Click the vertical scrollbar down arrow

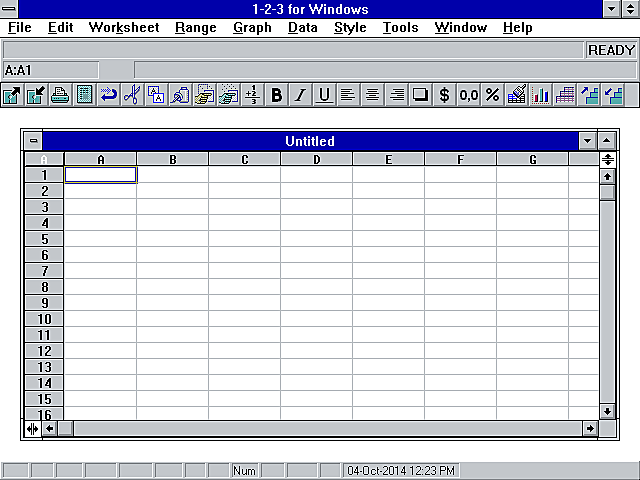(607, 411)
